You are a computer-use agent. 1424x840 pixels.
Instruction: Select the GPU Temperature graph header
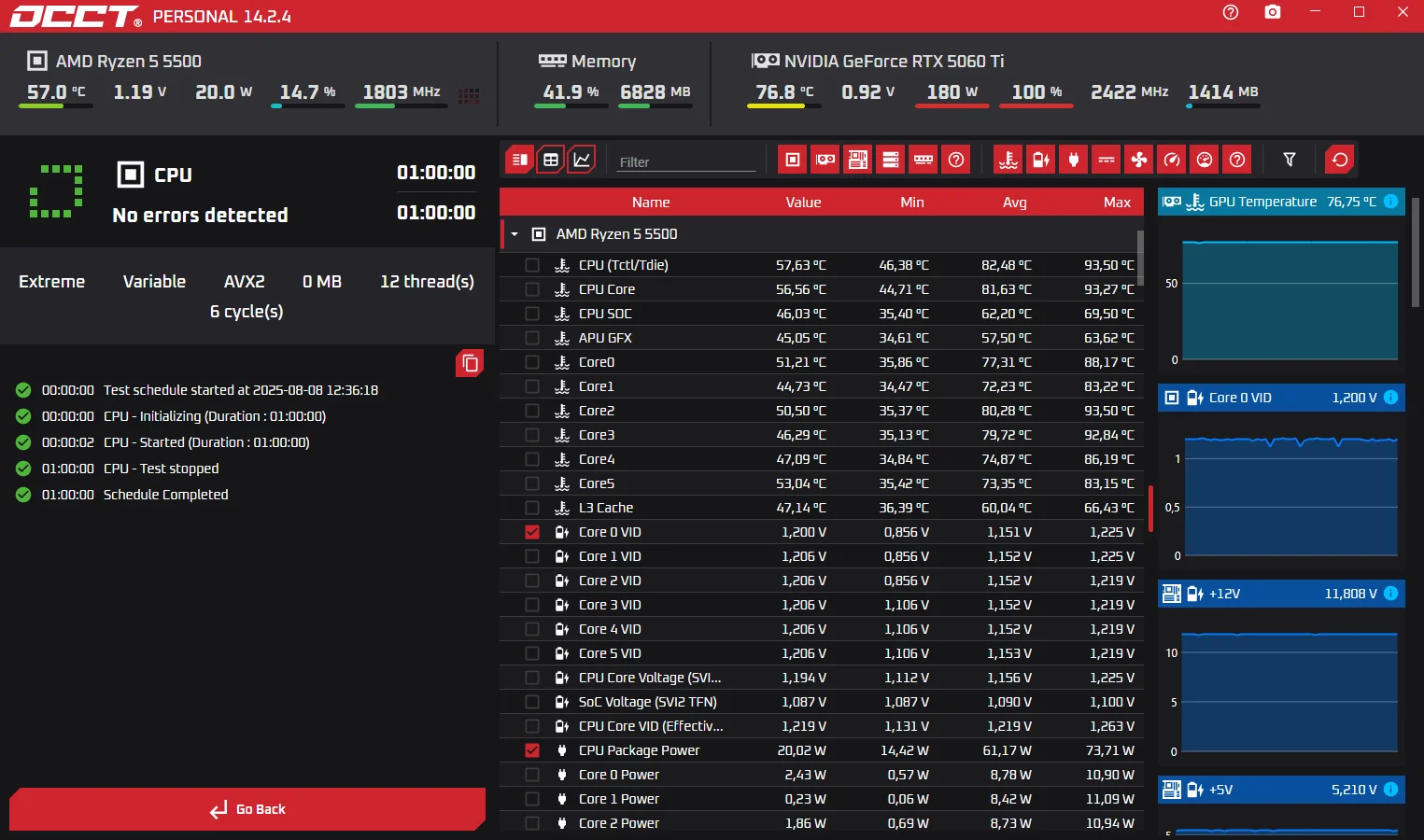pyautogui.click(x=1281, y=202)
